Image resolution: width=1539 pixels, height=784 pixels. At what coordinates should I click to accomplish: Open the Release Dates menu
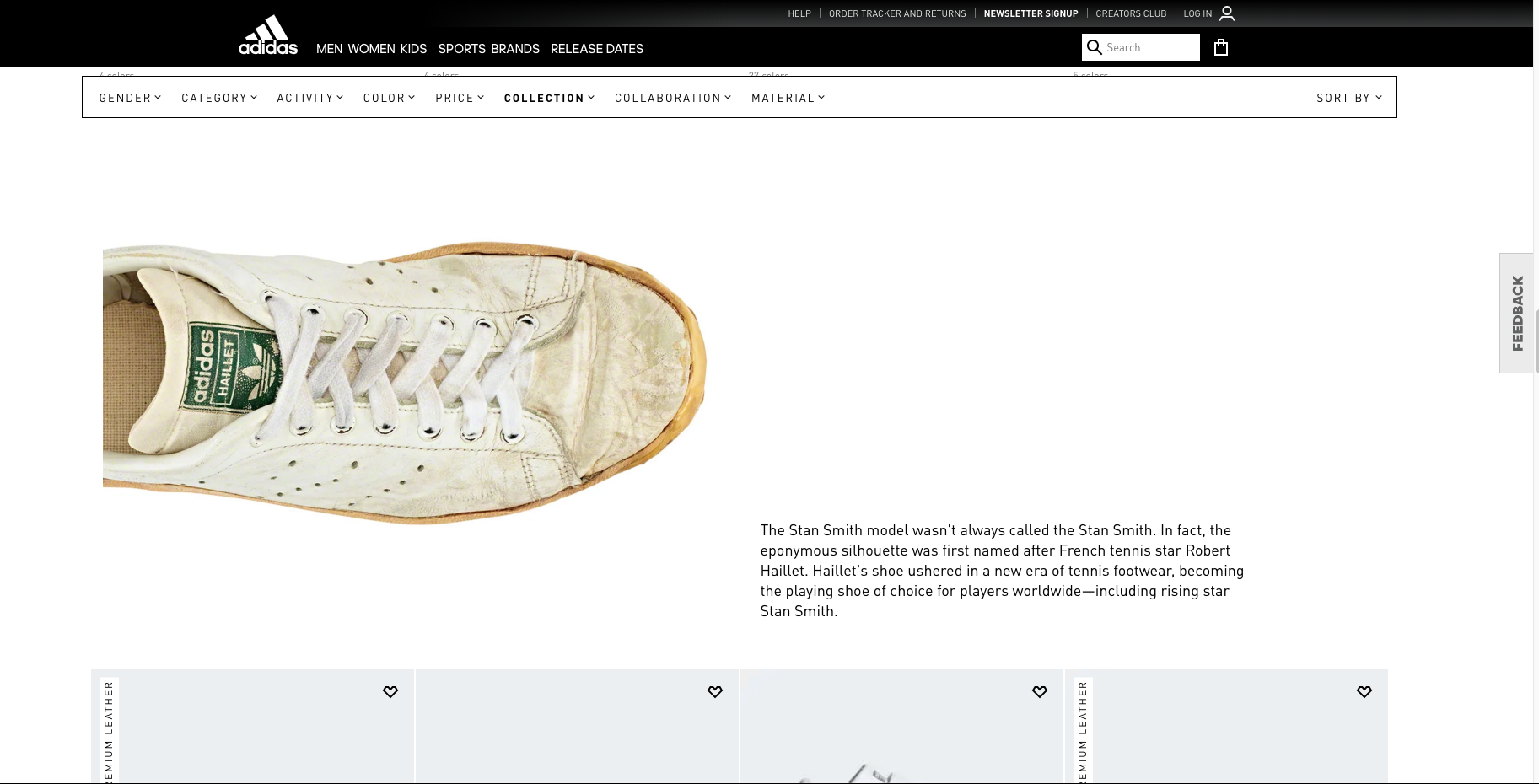597,49
